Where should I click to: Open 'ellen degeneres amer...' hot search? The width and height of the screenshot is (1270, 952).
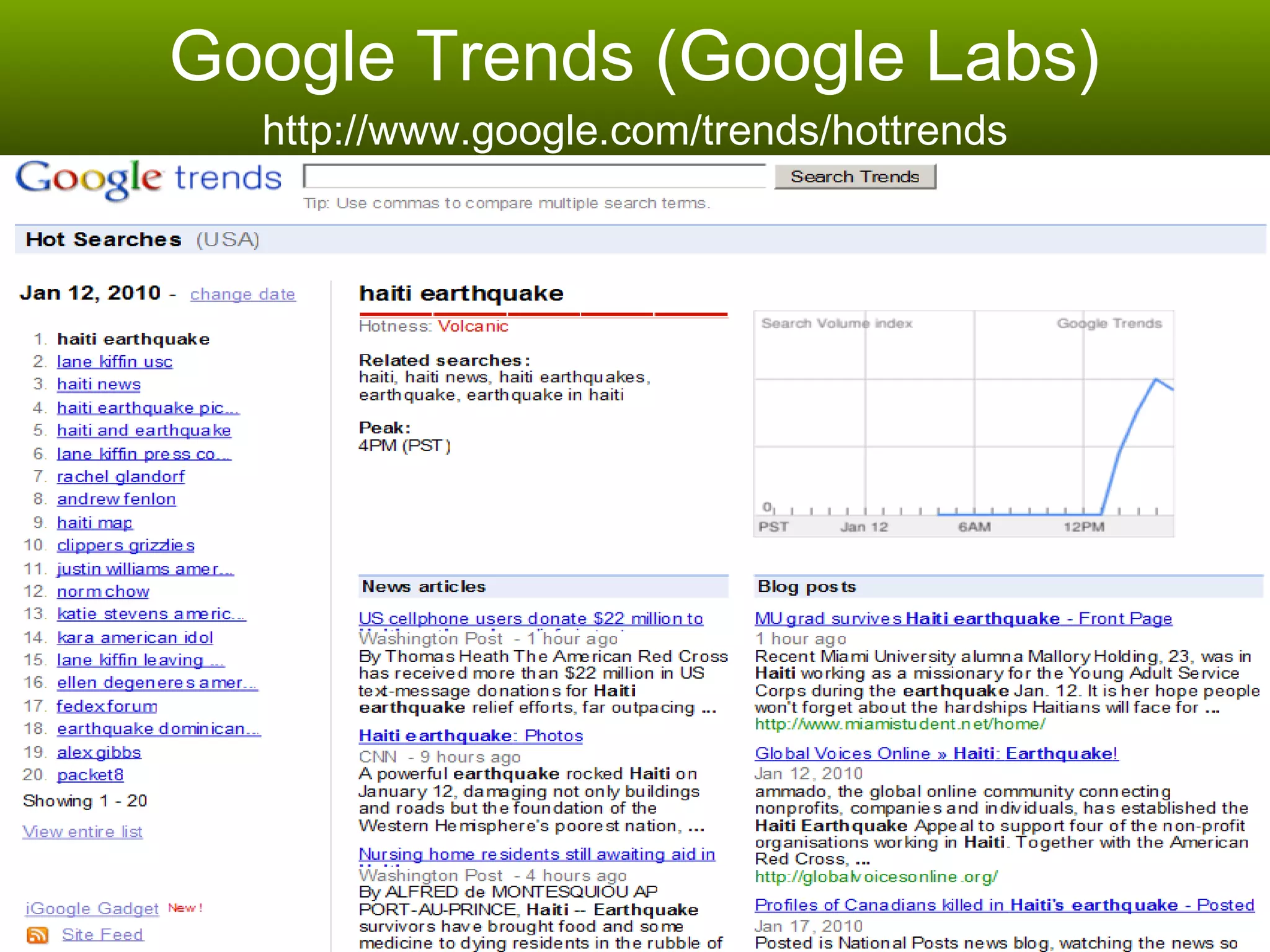157,682
